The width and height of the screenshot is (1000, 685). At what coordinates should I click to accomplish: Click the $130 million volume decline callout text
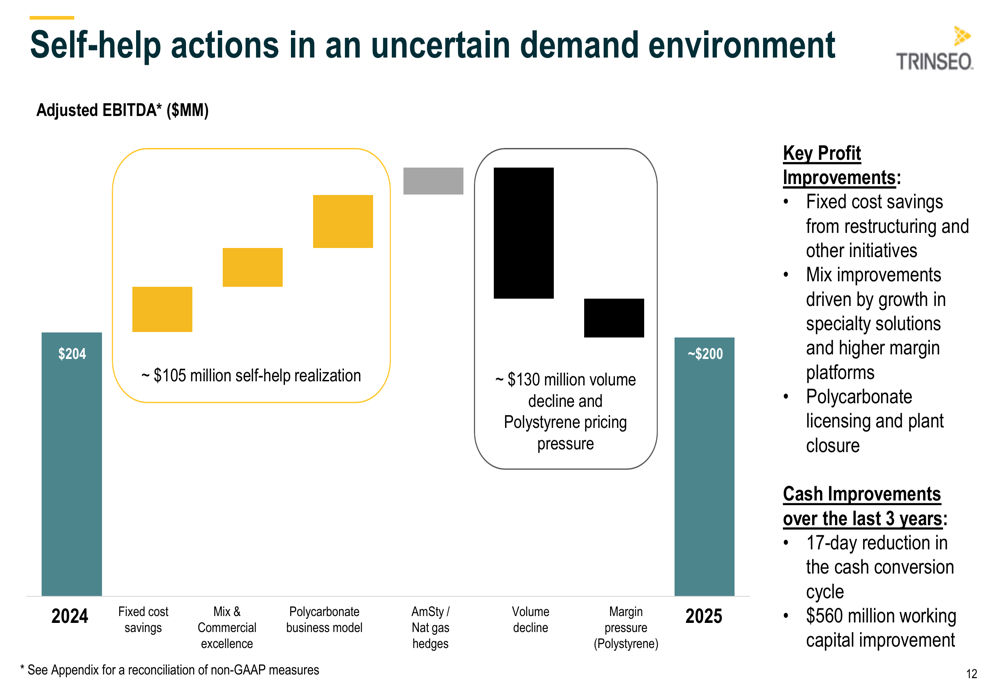[x=565, y=411]
